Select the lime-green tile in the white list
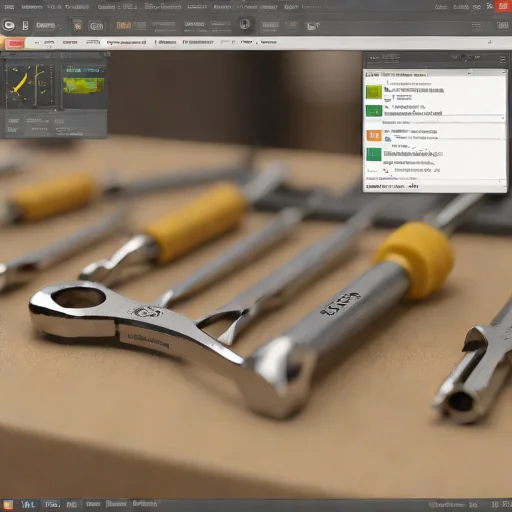 [374, 92]
